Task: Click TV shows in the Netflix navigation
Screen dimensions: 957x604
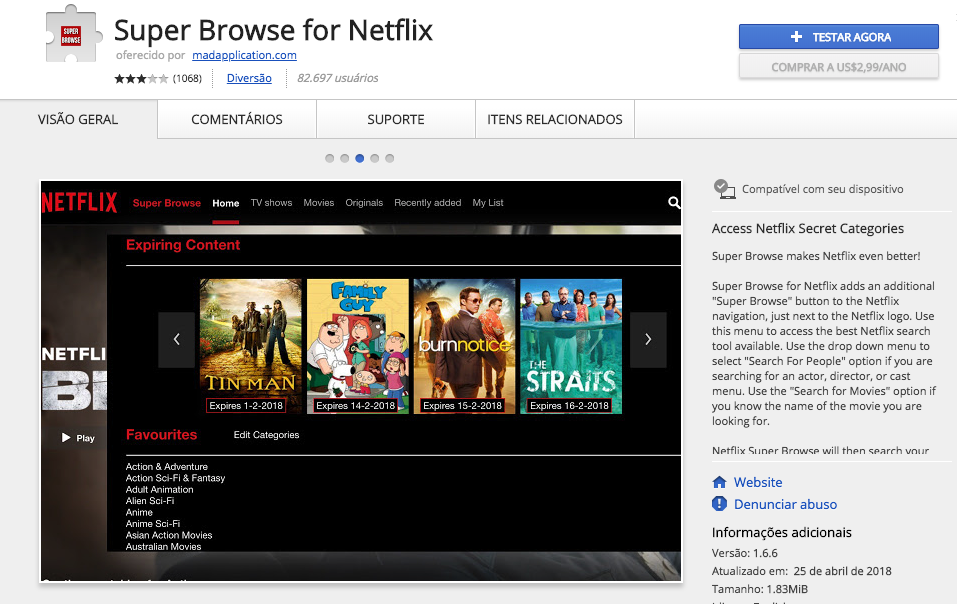Action: pos(272,203)
